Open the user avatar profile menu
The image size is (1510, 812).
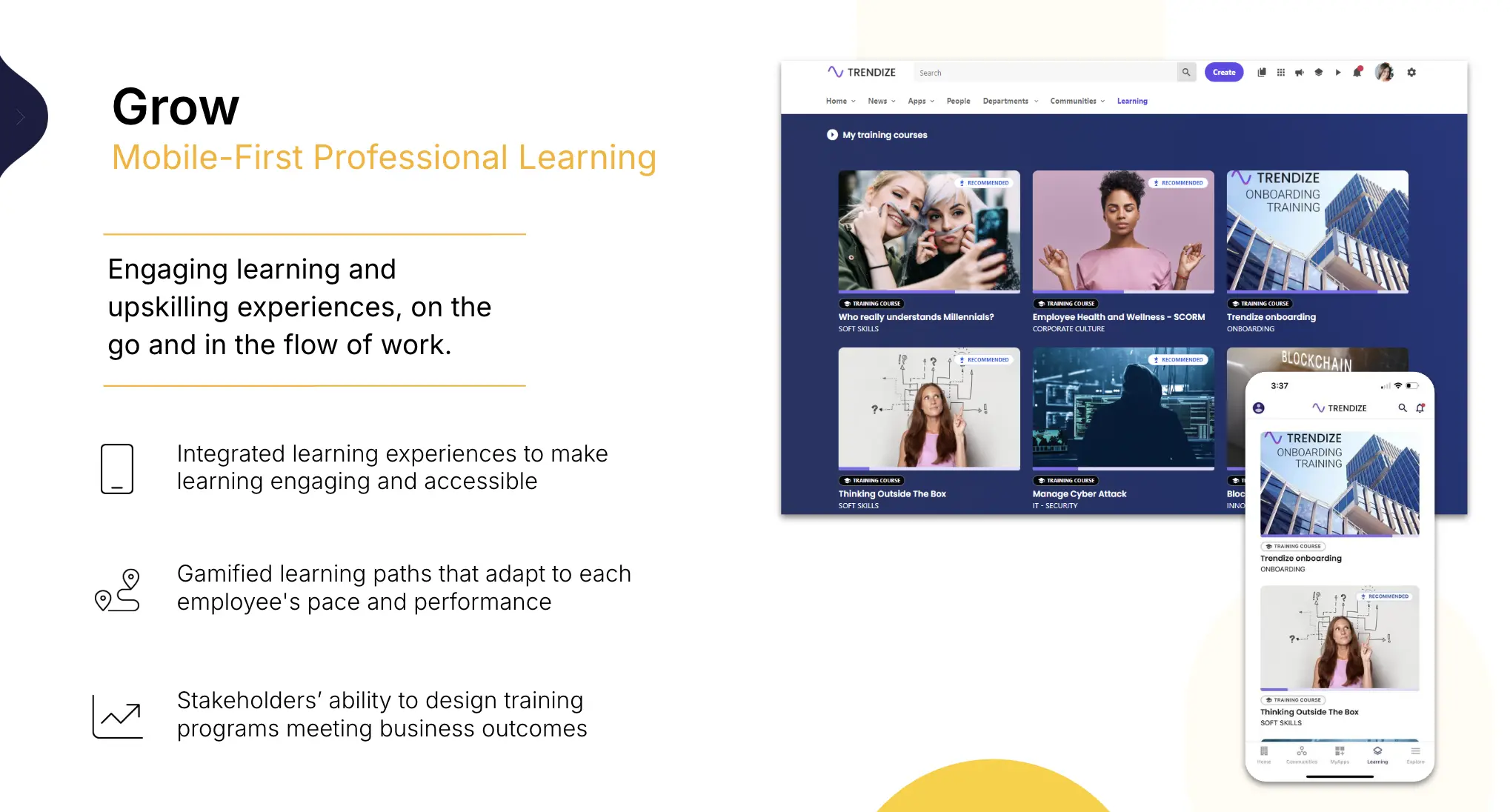1384,72
